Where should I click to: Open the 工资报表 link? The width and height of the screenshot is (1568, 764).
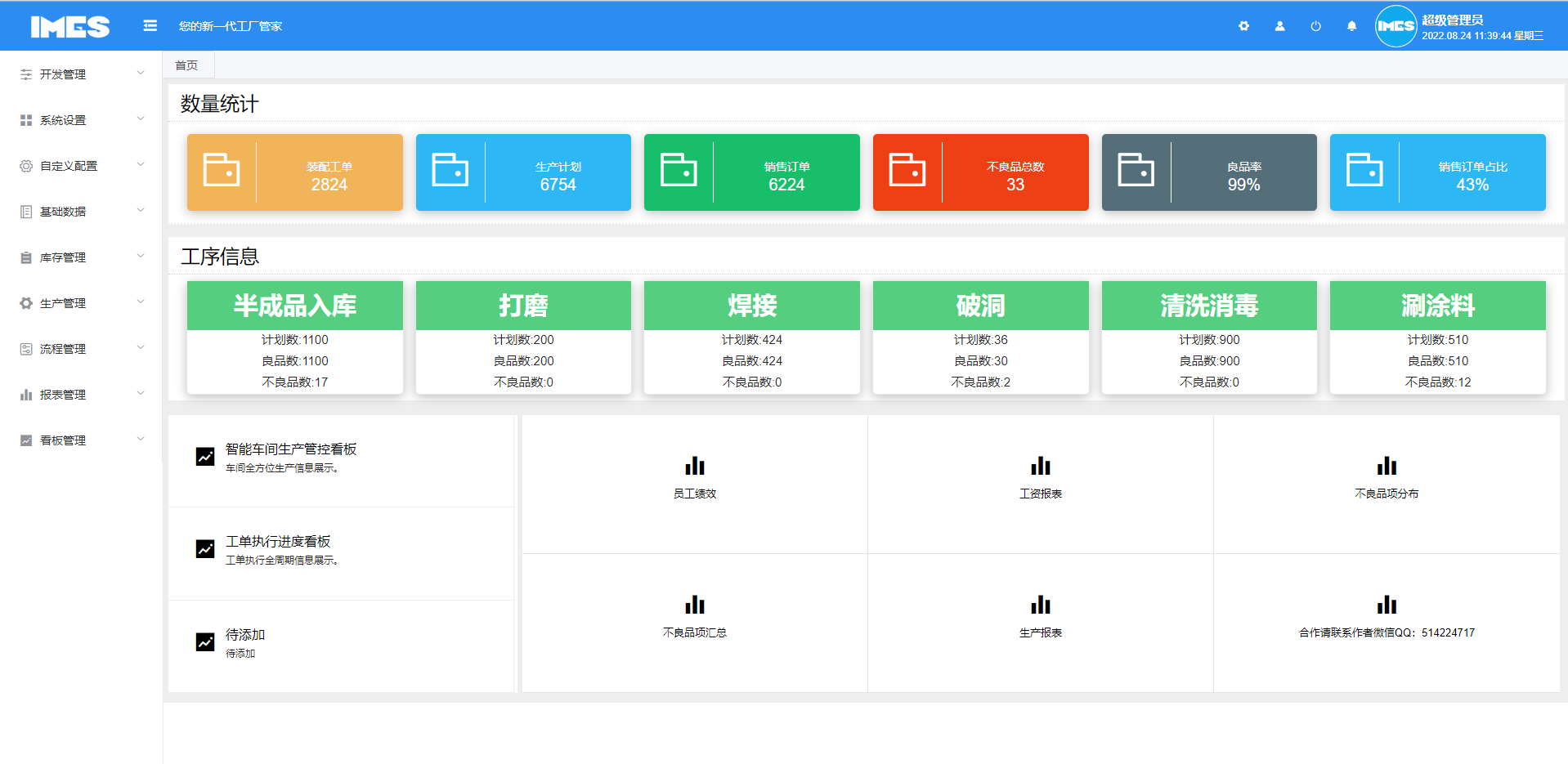coord(1041,494)
